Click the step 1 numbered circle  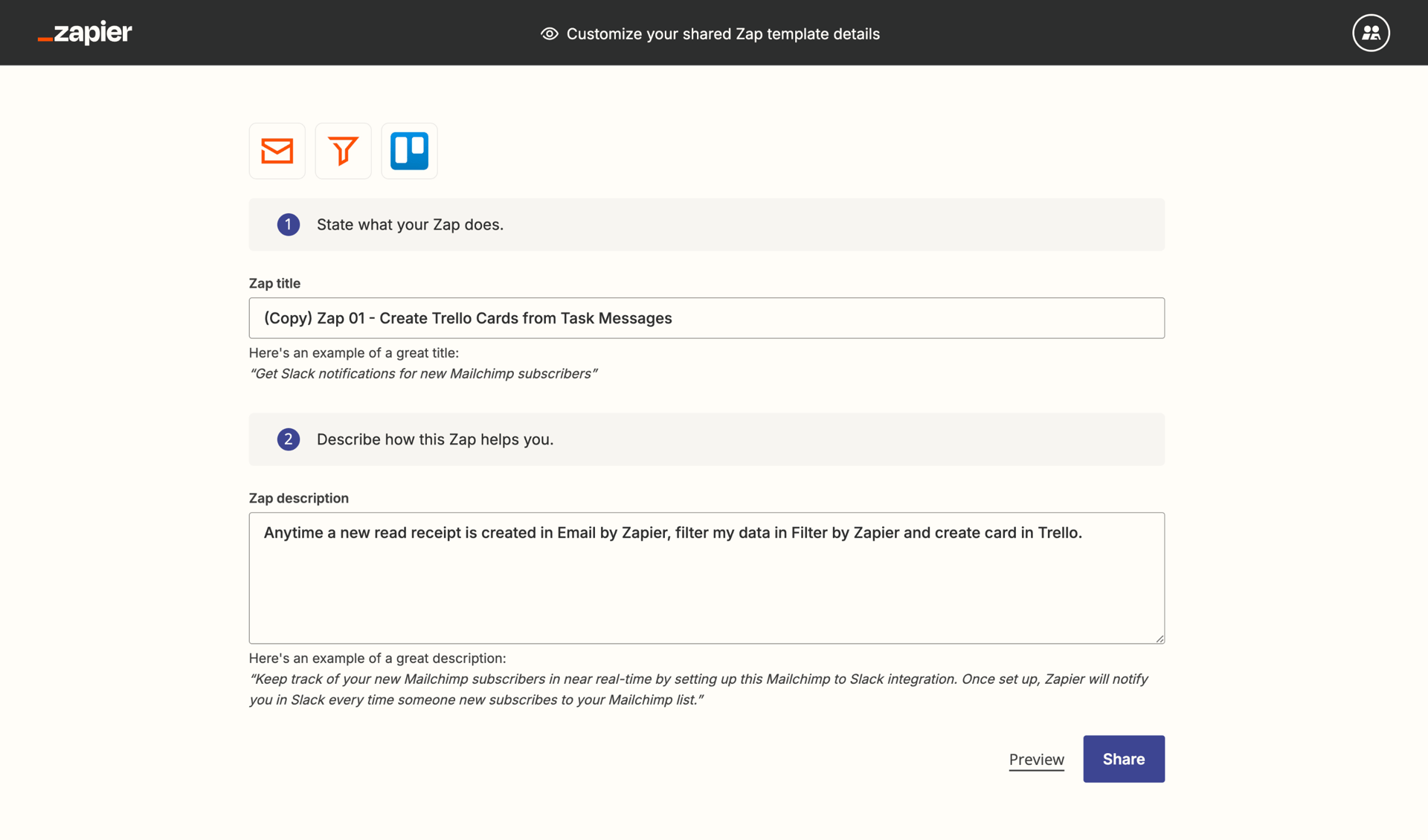[x=288, y=224]
